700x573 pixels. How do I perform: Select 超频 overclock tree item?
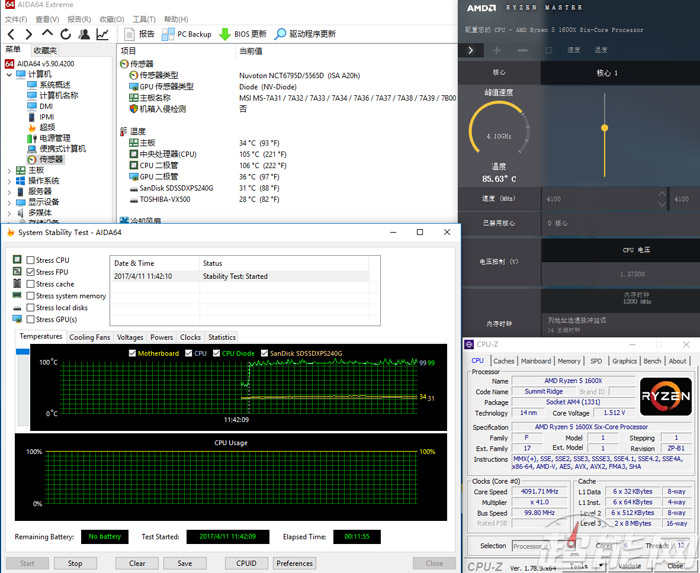41,128
